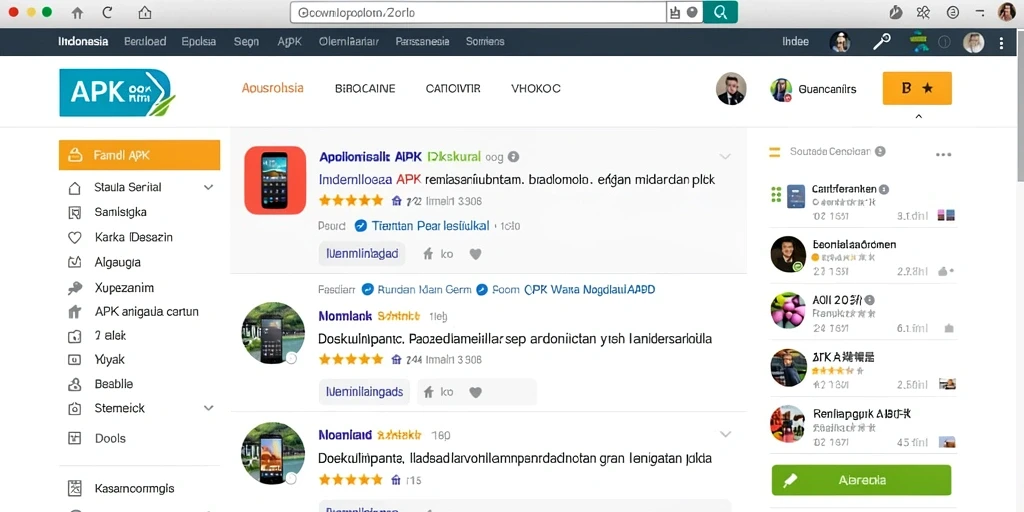The height and width of the screenshot is (512, 1024).
Task: Like the Nomlank card with heart icon
Action: click(475, 392)
